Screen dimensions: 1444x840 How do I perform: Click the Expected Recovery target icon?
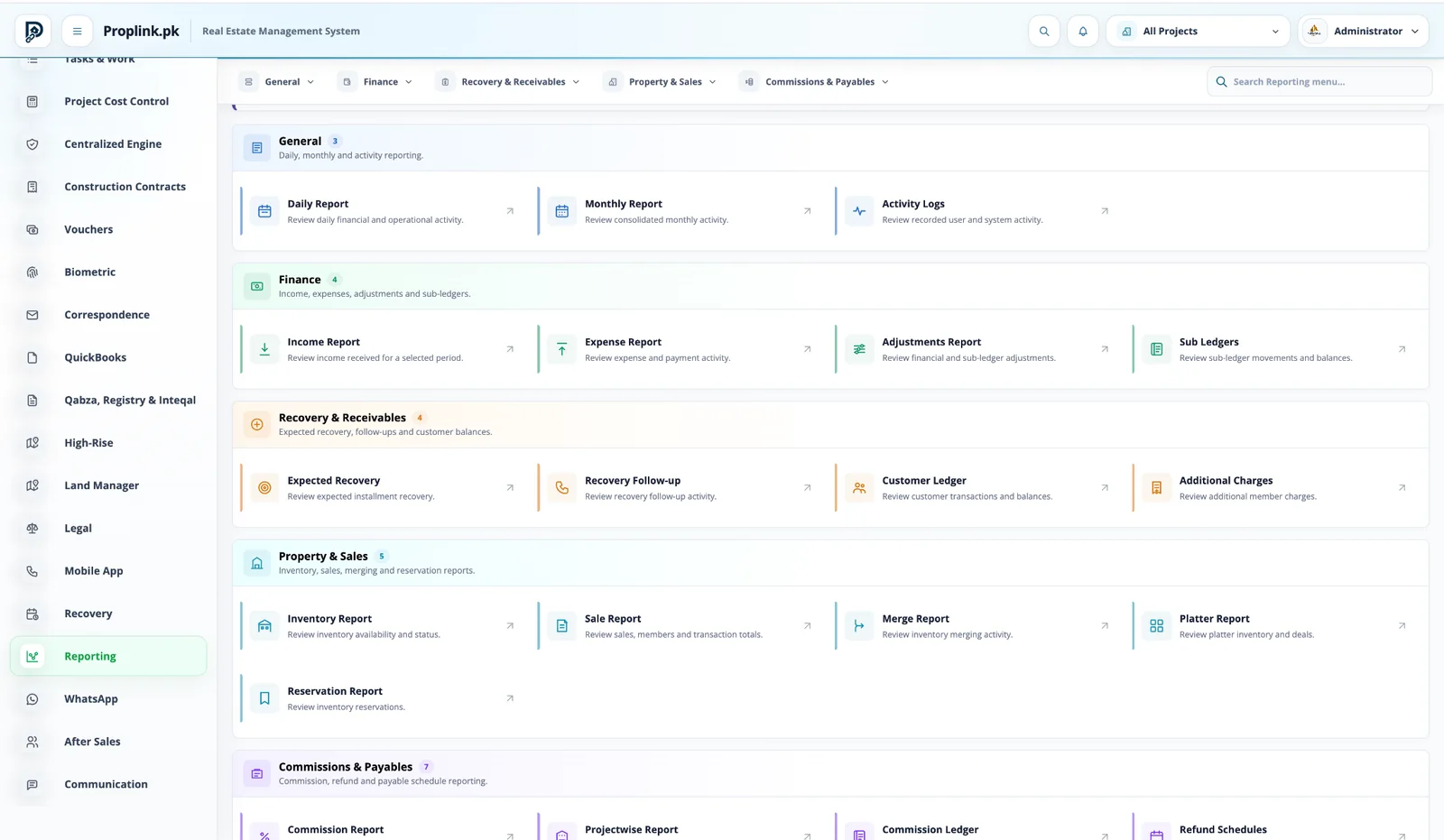point(264,488)
